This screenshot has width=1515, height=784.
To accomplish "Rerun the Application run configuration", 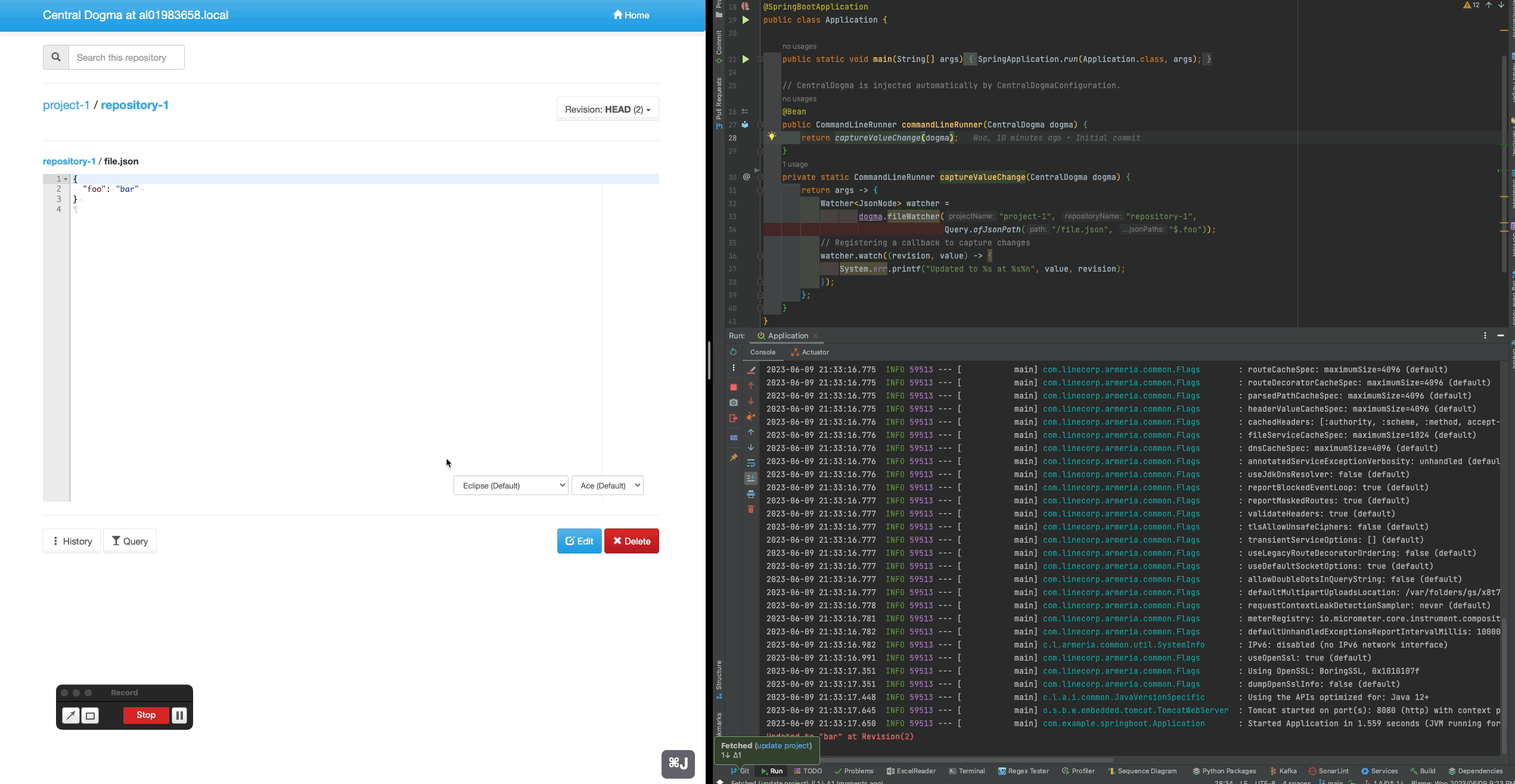I will (x=733, y=352).
